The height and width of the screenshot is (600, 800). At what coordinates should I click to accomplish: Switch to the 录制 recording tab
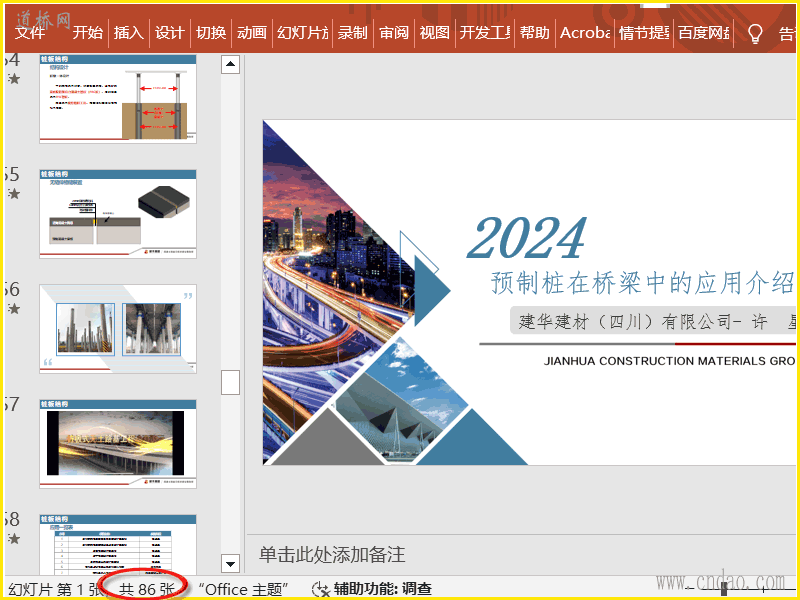click(x=353, y=33)
